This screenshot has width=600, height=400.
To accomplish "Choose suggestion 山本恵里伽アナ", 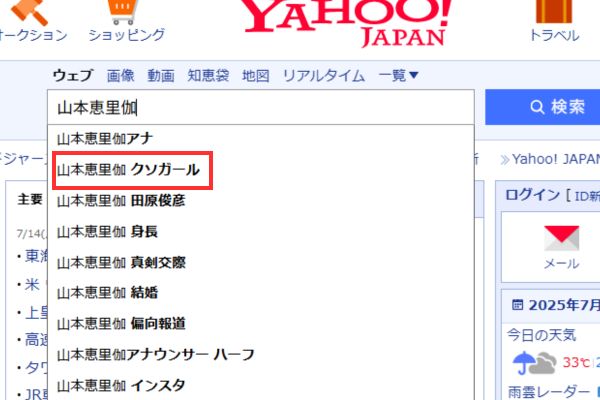I will pyautogui.click(x=261, y=139).
